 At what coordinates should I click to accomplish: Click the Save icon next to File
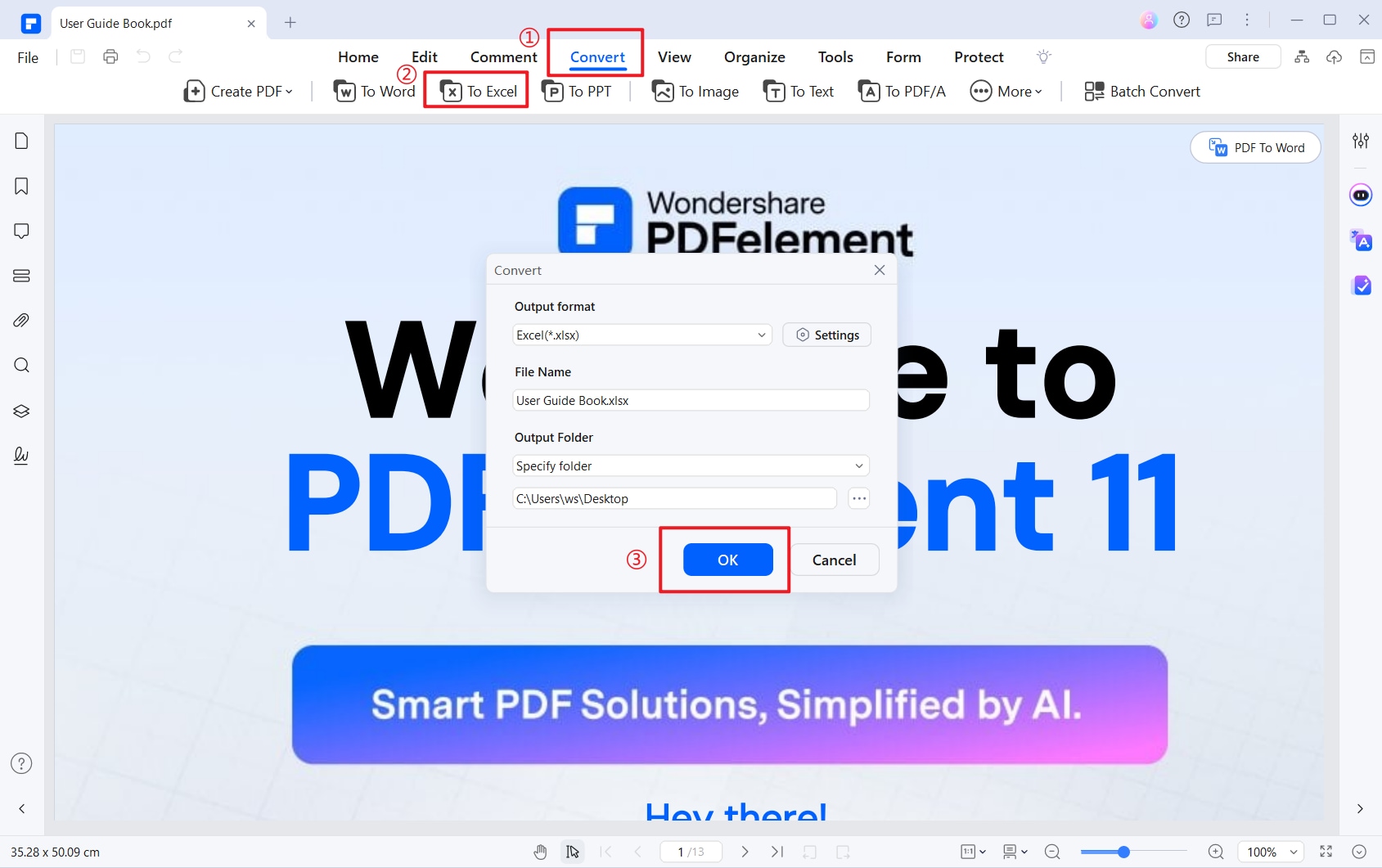pyautogui.click(x=78, y=56)
